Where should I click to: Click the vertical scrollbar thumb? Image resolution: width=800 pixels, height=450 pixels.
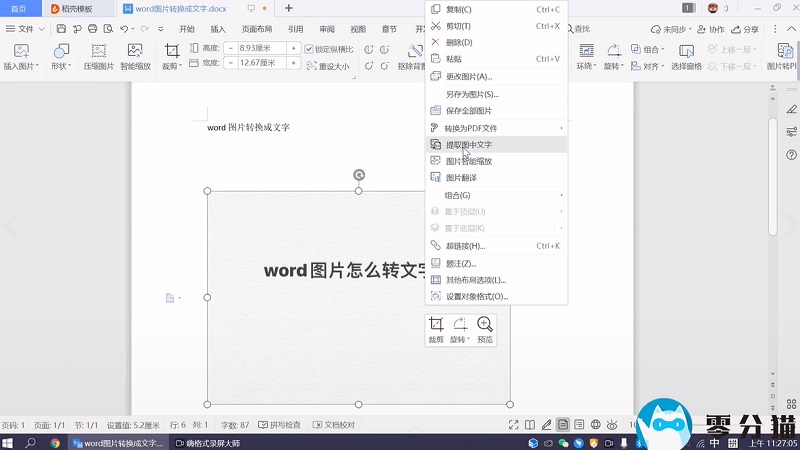[772, 177]
